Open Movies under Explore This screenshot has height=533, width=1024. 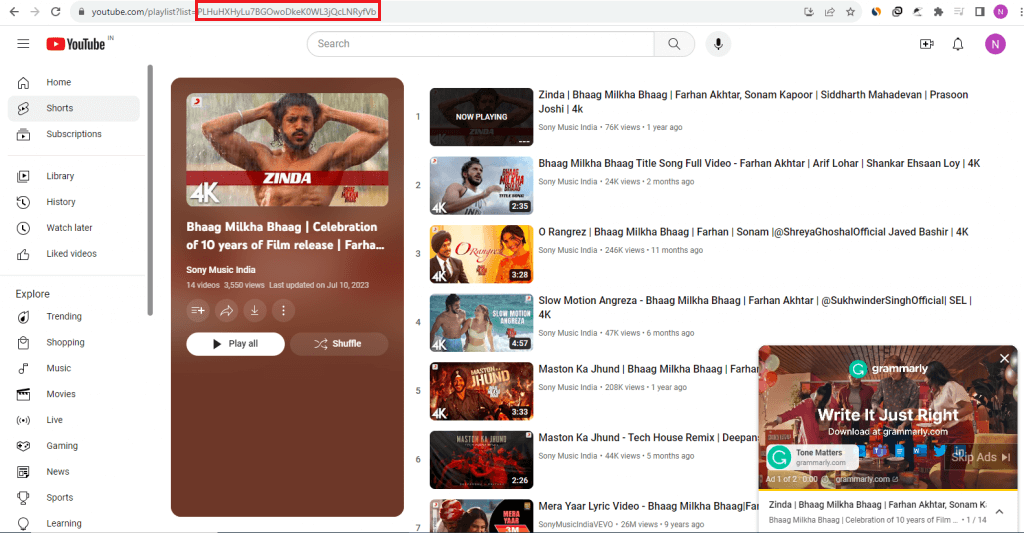[x=74, y=394]
